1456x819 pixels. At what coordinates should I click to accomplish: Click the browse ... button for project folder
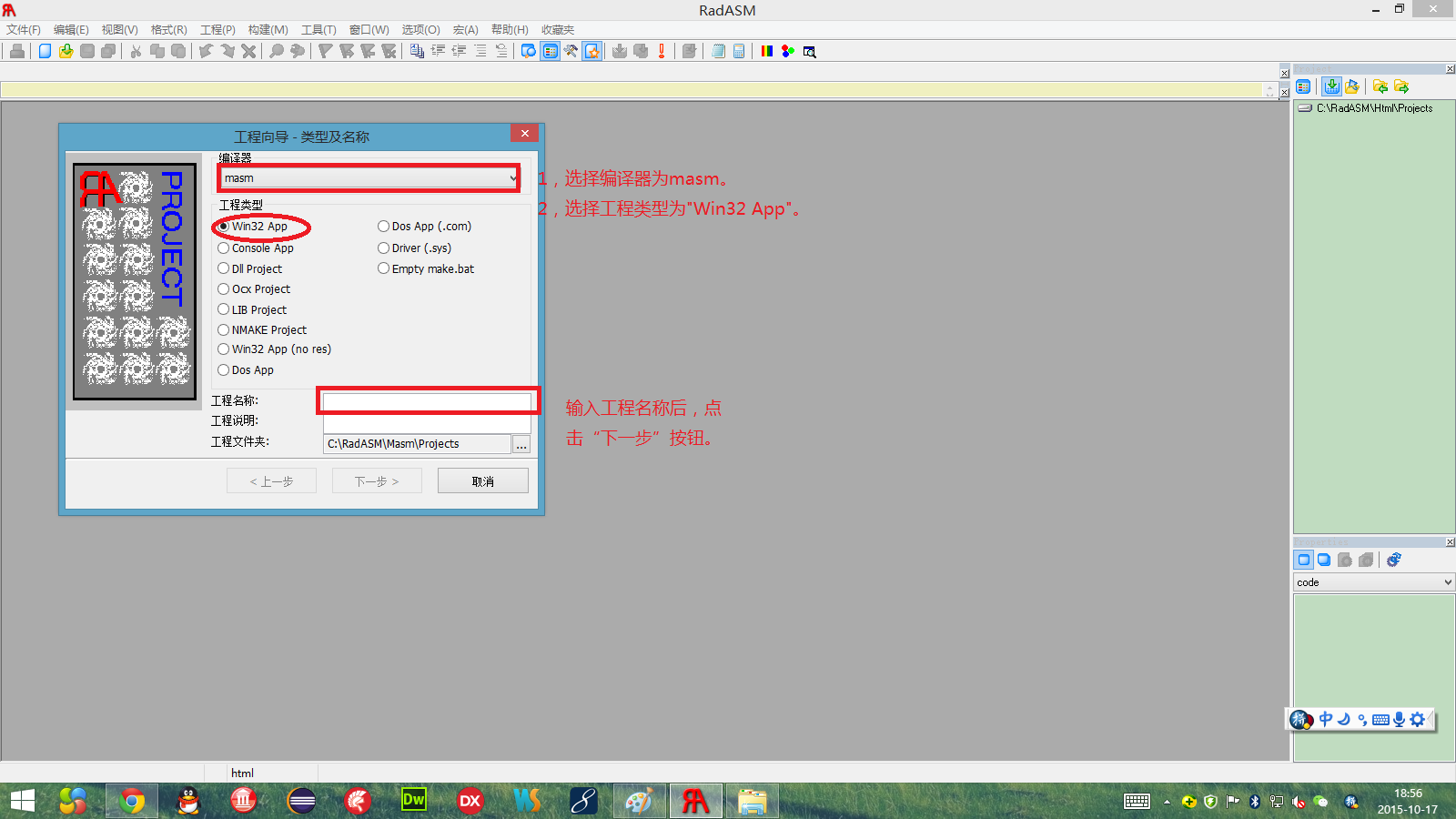[521, 444]
